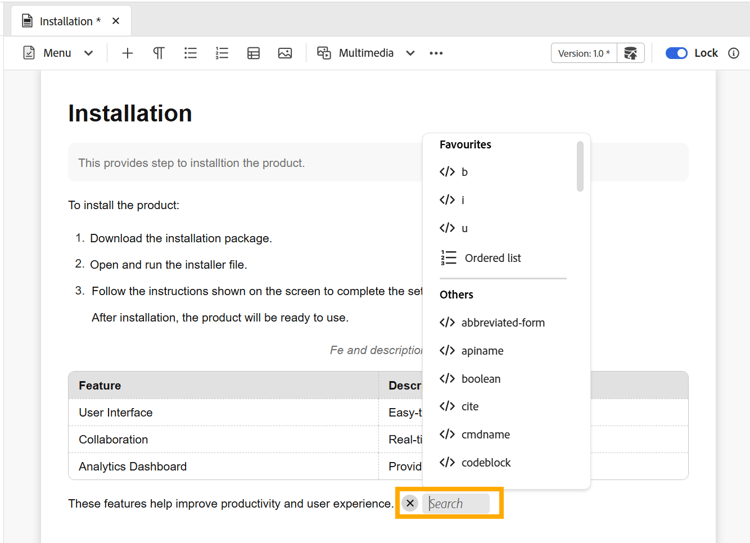The width and height of the screenshot is (750, 543).
Task: Click the info icon beside Lock
Action: click(734, 53)
